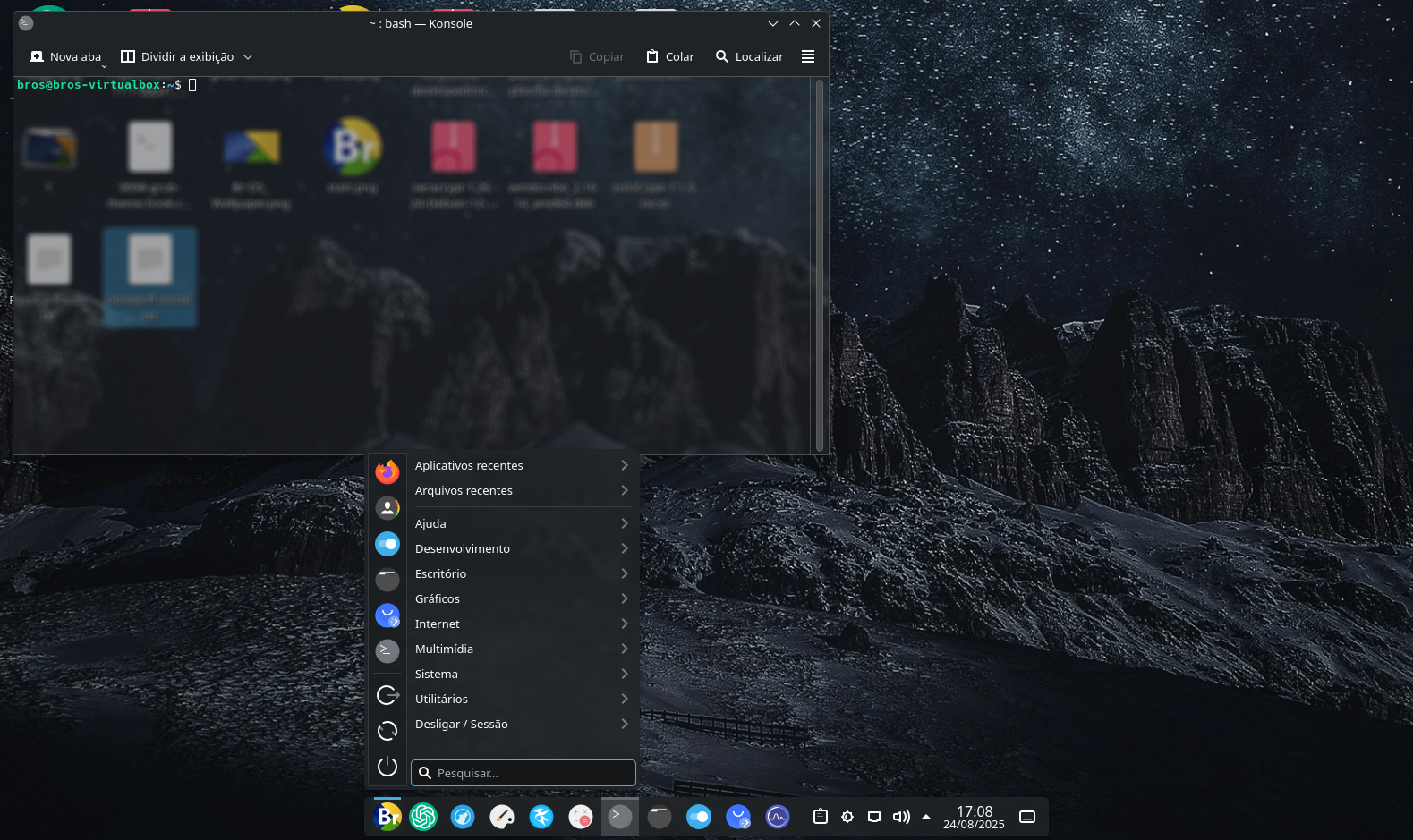Click the Nova aba button

pos(66,56)
